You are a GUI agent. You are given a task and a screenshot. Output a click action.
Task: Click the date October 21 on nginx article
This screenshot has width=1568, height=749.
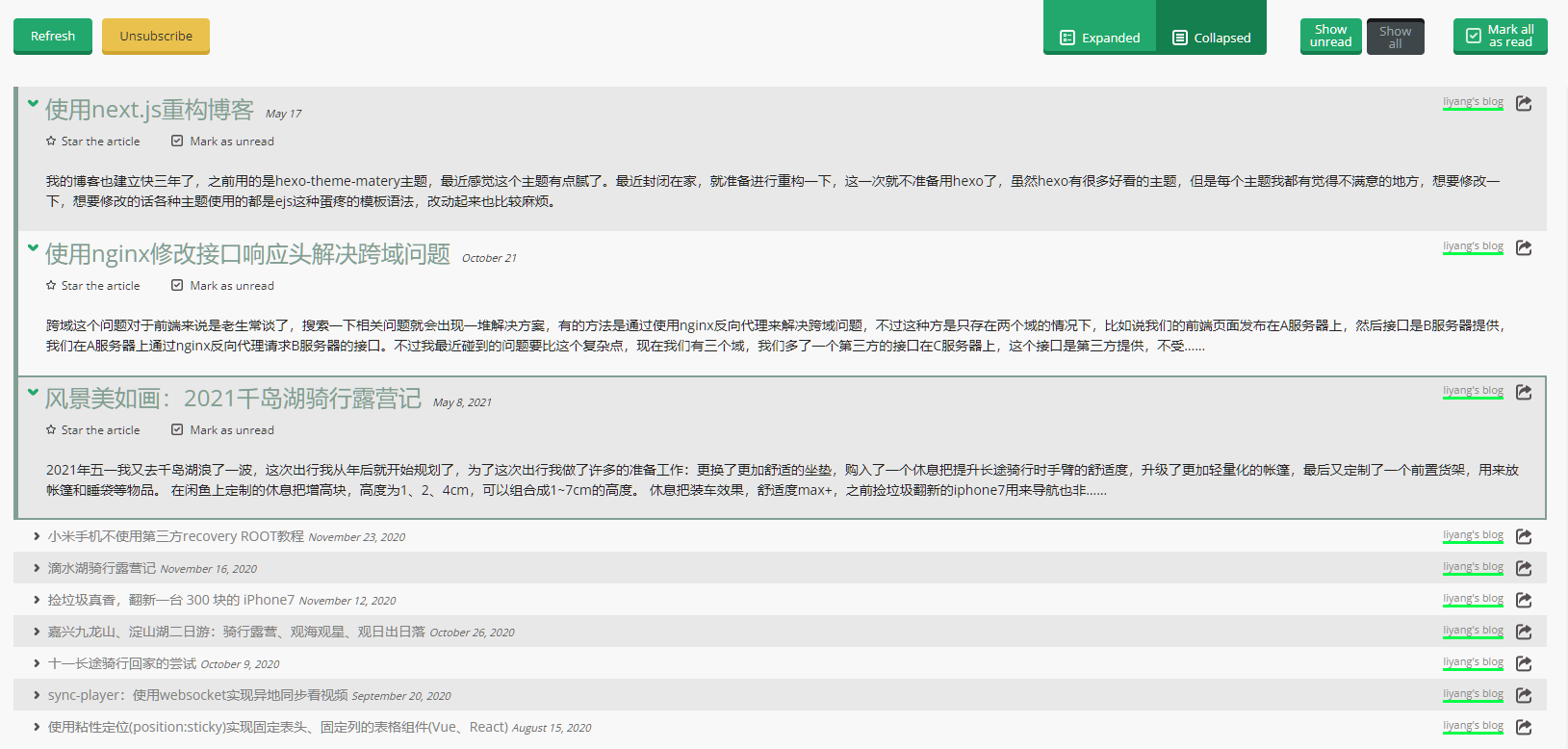(489, 258)
